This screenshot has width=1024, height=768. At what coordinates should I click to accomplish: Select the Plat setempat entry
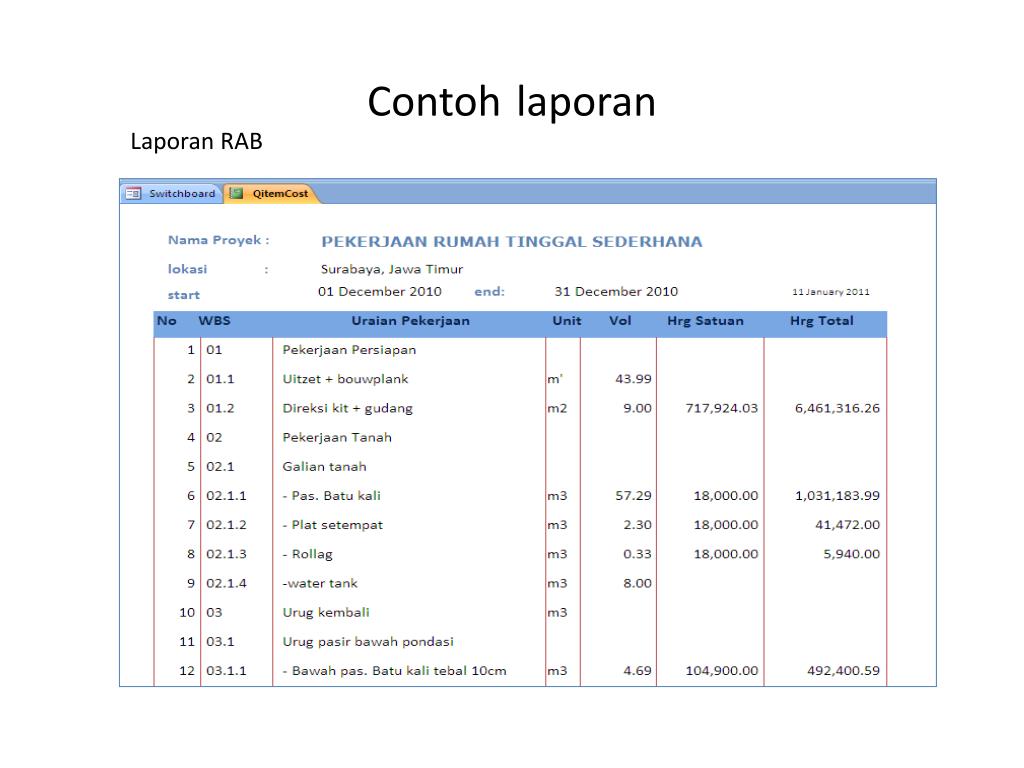pyautogui.click(x=332, y=525)
